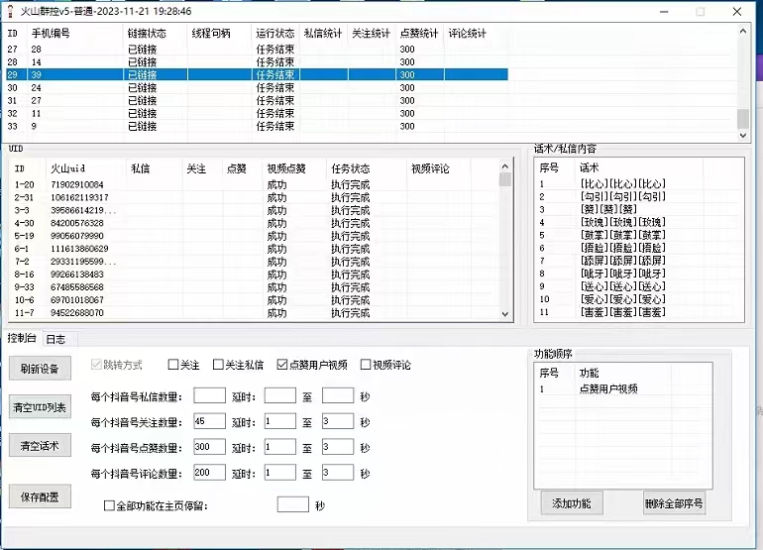Toggle the 关注私信 checkbox
This screenshot has width=763, height=550.
[x=218, y=365]
